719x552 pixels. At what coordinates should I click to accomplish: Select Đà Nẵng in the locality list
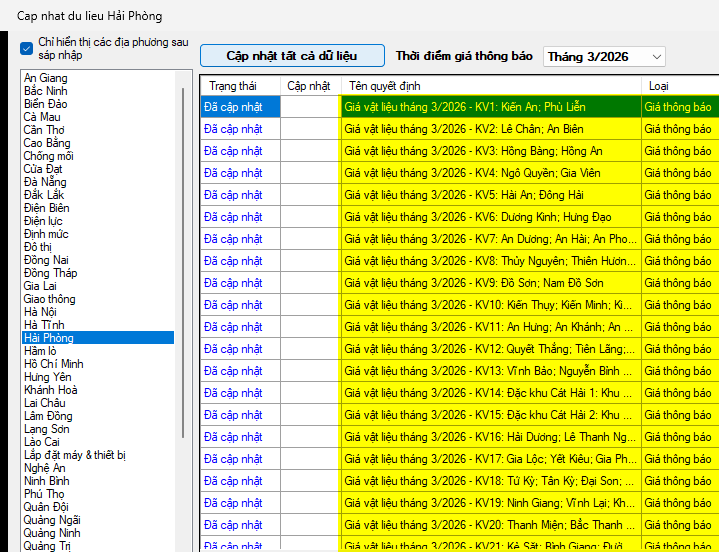tap(45, 182)
